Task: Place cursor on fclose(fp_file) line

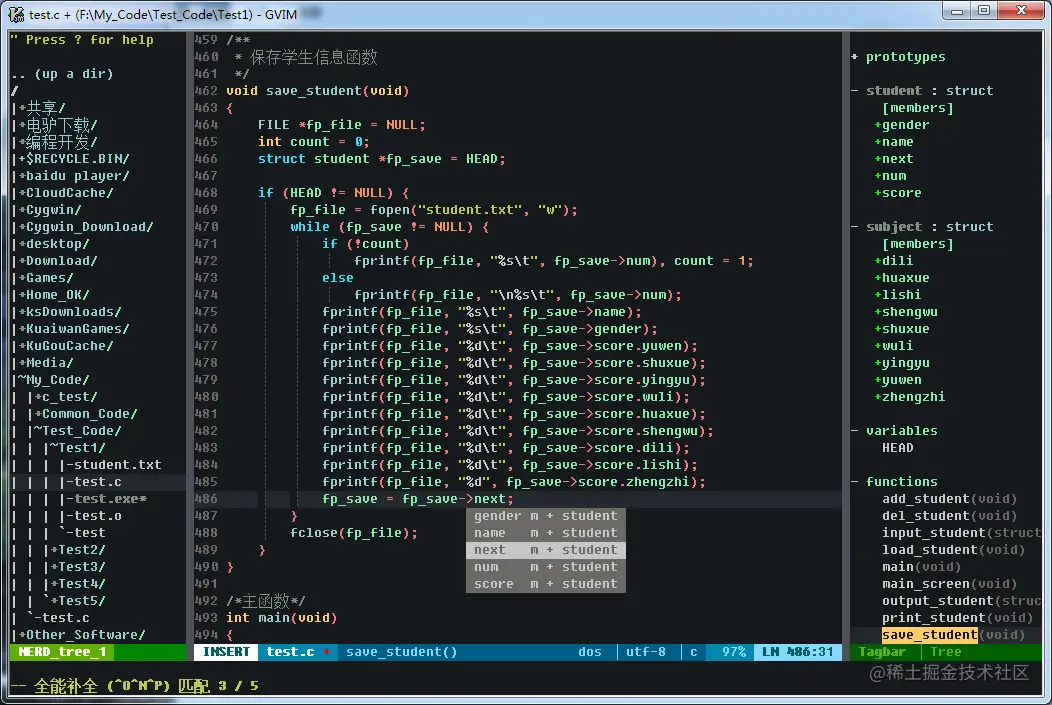Action: click(354, 533)
